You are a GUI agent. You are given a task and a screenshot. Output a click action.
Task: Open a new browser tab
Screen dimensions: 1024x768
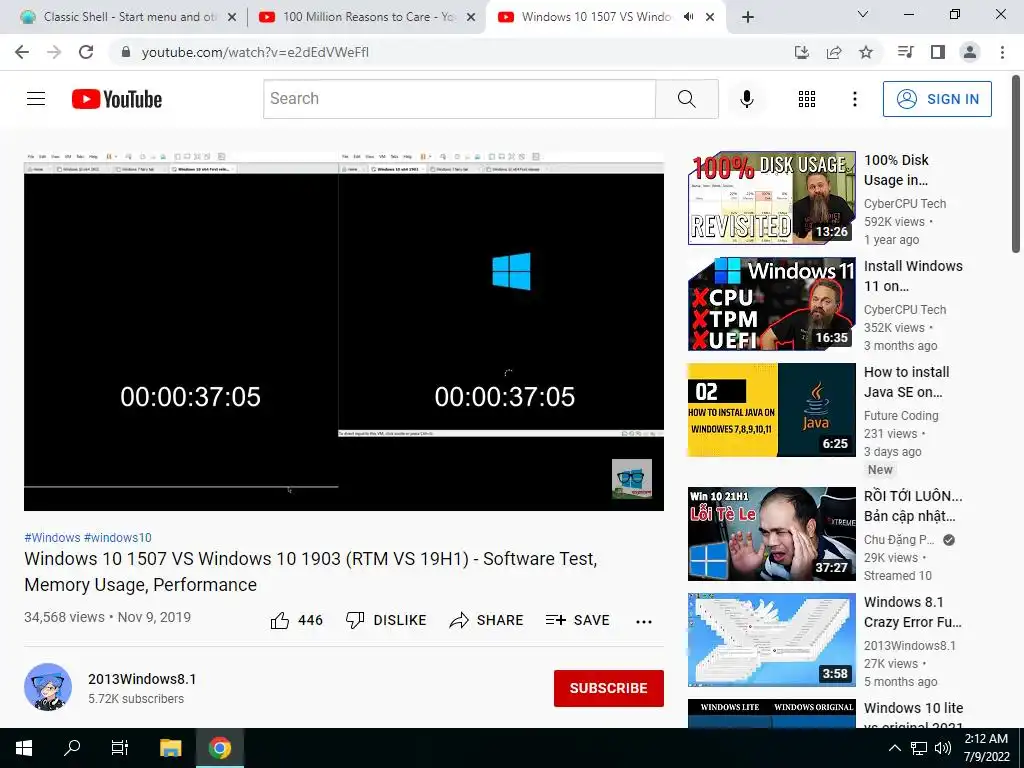748,17
